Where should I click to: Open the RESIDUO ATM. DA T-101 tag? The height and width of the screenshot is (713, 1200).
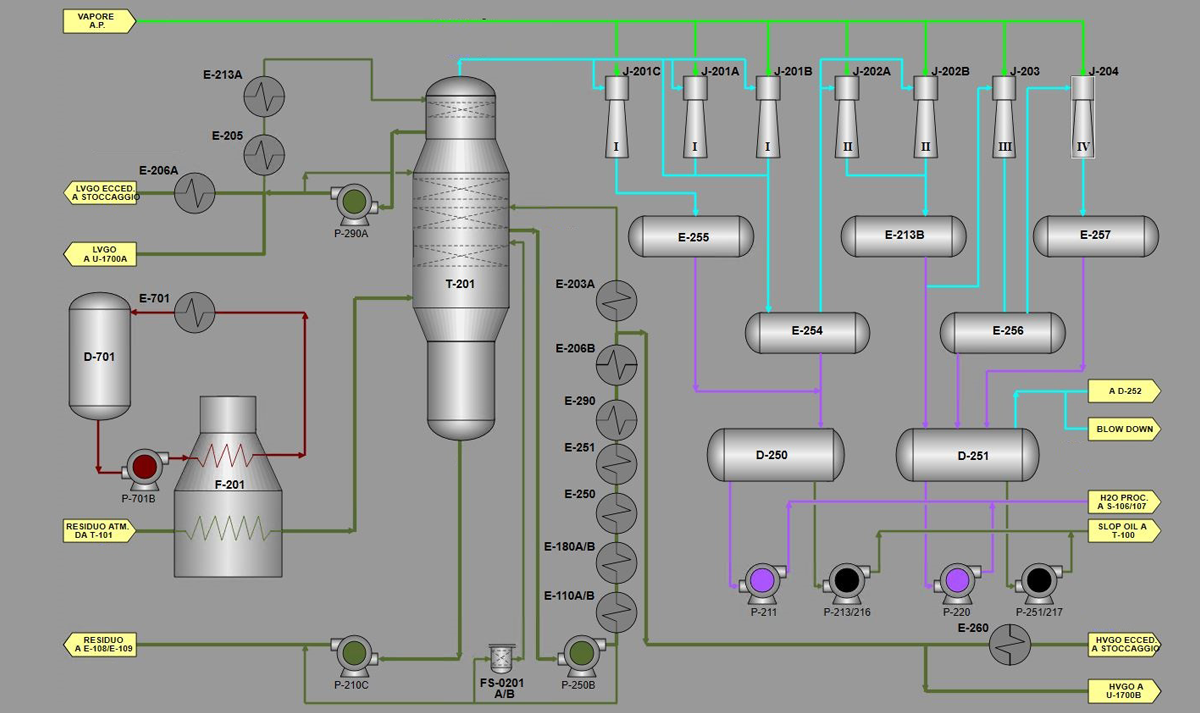coord(99,530)
